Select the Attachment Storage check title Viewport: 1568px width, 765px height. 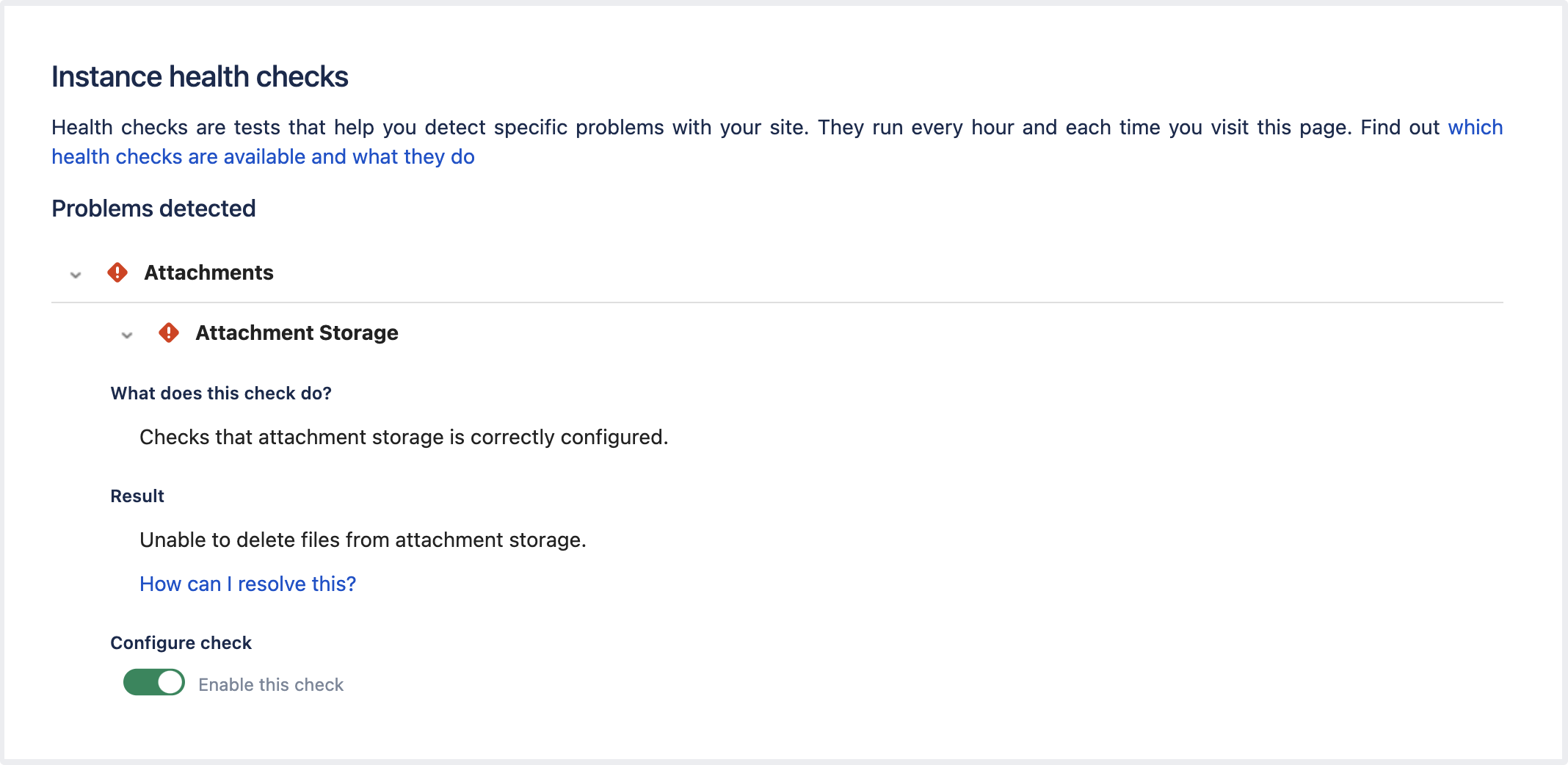297,333
